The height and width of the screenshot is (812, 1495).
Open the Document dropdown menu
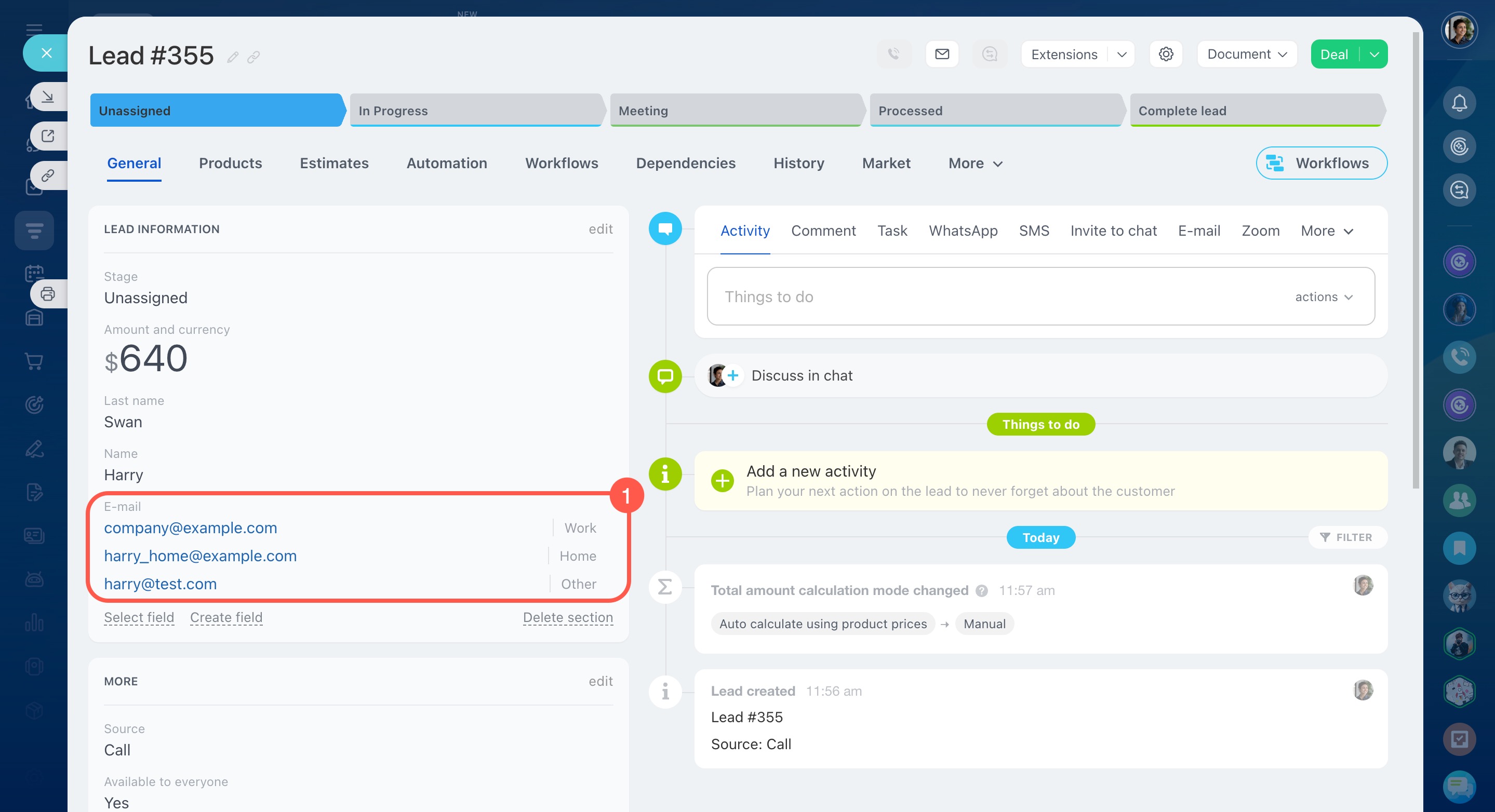click(1247, 54)
